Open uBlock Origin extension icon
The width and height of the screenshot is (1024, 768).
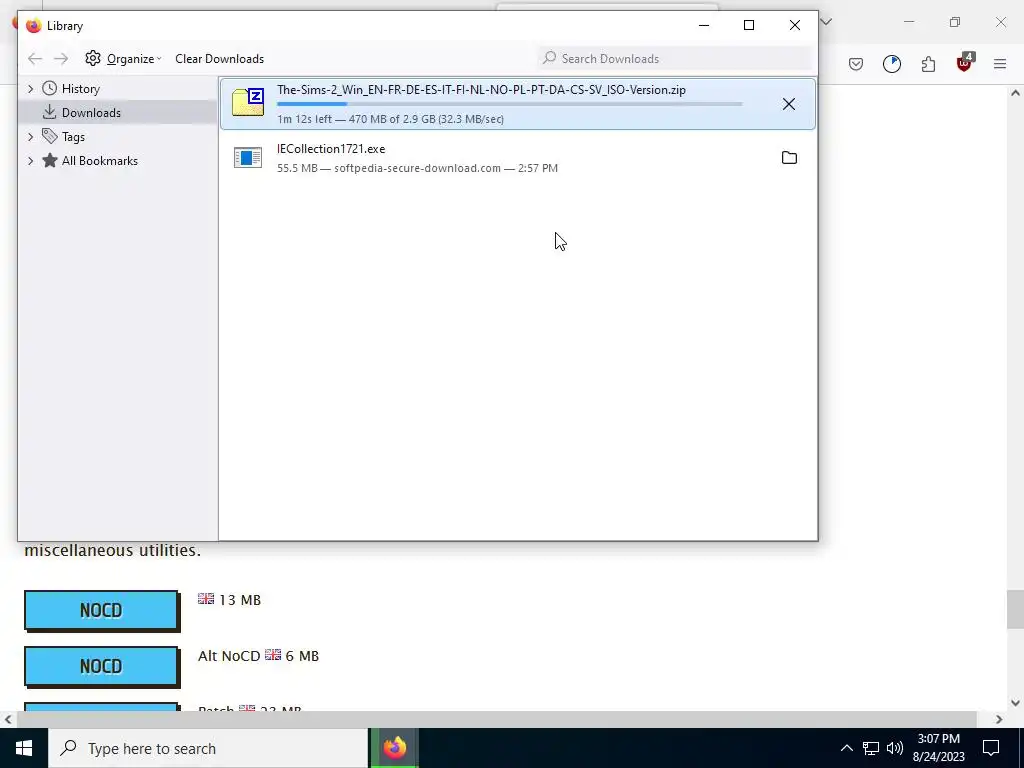pyautogui.click(x=965, y=63)
